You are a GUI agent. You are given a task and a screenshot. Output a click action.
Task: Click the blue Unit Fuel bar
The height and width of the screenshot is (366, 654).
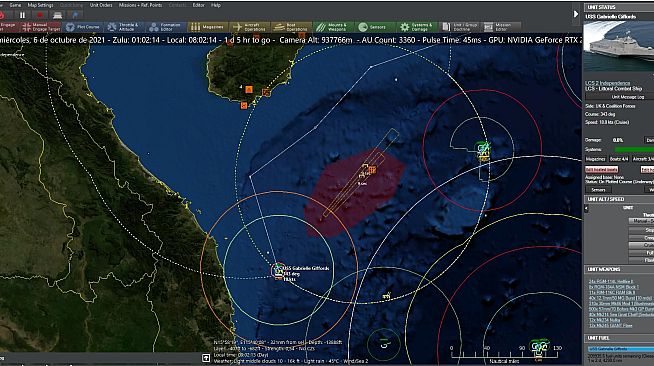tap(621, 349)
